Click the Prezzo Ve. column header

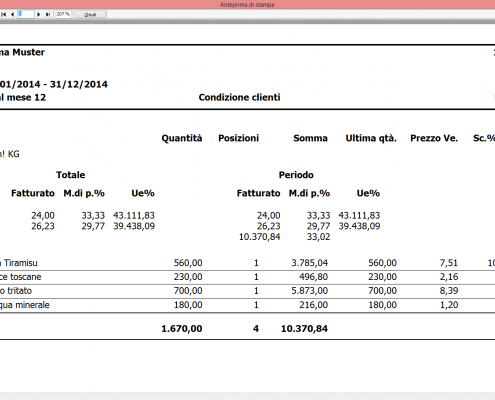pos(434,138)
